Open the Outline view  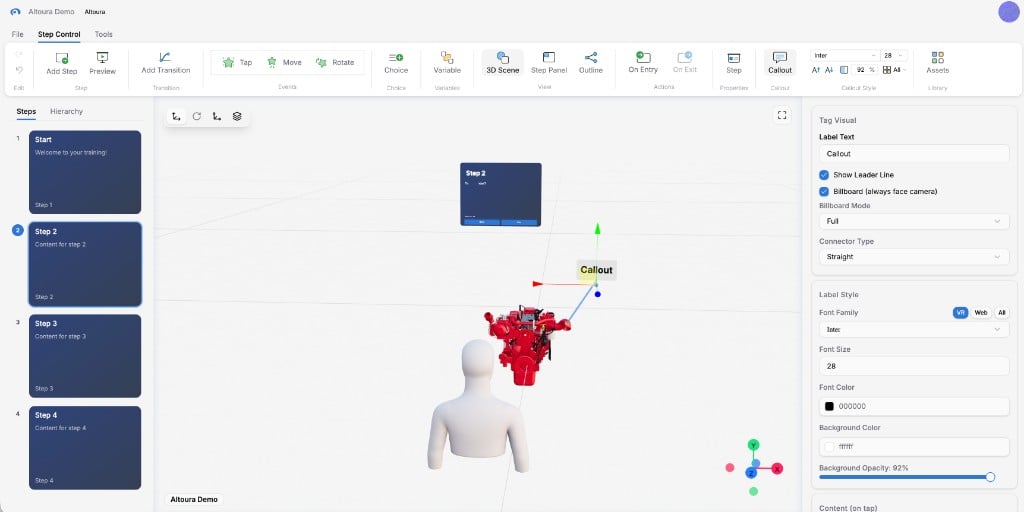[x=590, y=63]
